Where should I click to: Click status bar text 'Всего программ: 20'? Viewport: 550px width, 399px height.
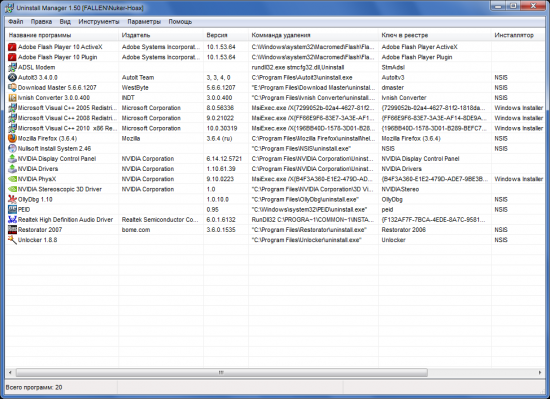(34, 387)
